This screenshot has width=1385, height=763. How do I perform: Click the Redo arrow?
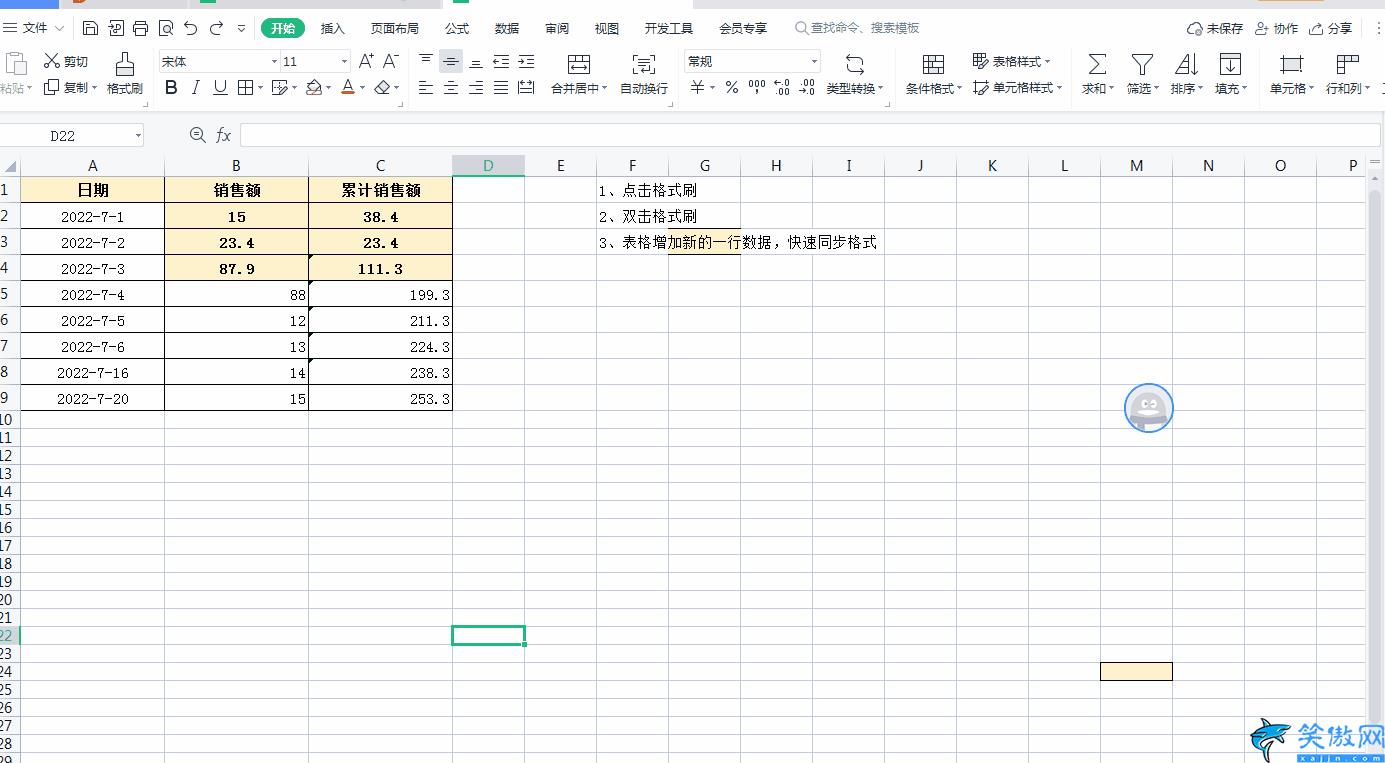coord(216,28)
